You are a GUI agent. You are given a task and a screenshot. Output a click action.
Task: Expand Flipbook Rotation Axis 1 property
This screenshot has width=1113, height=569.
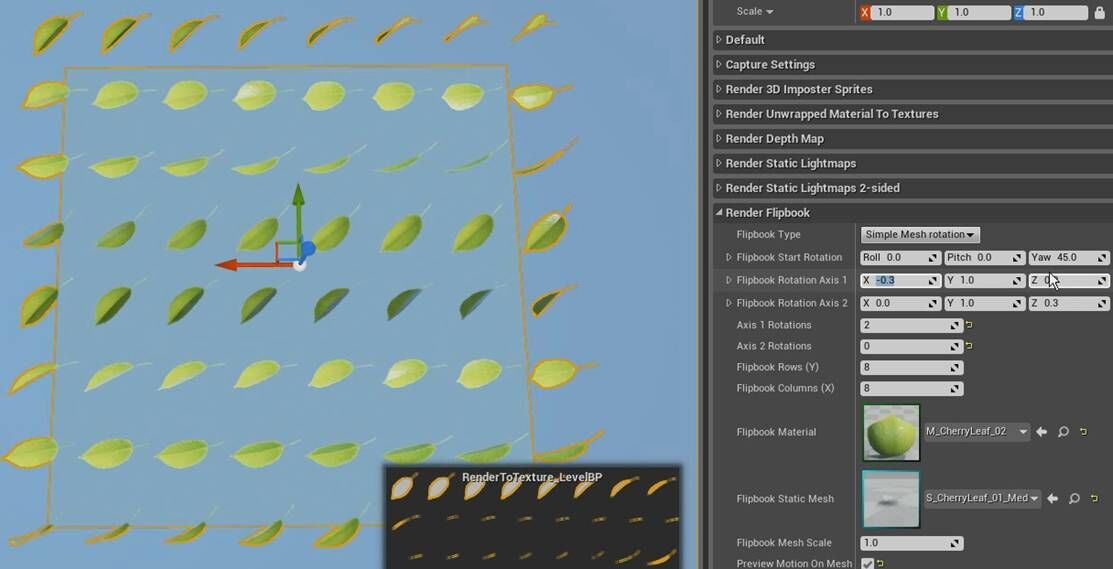tap(728, 280)
